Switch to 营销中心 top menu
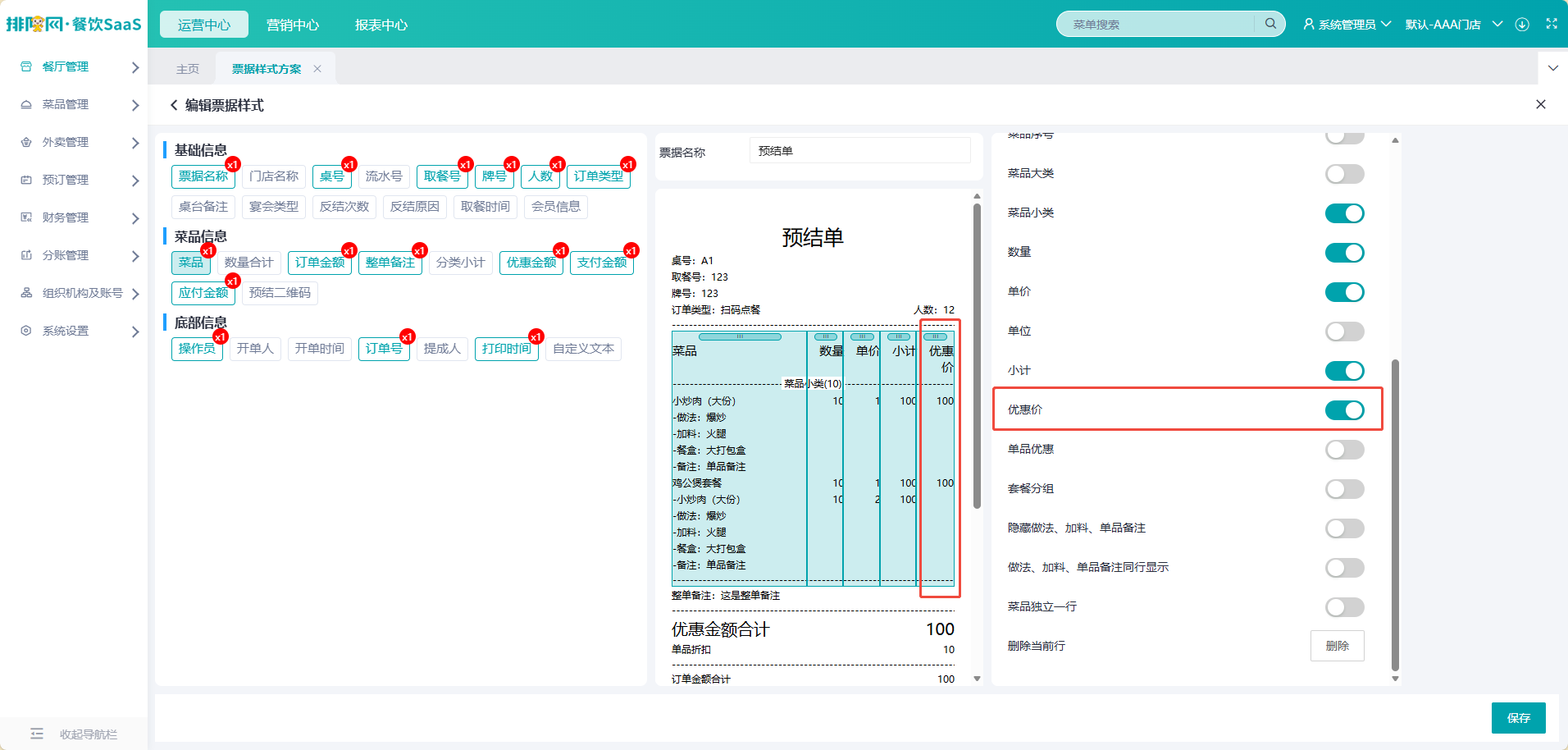 tap(293, 25)
